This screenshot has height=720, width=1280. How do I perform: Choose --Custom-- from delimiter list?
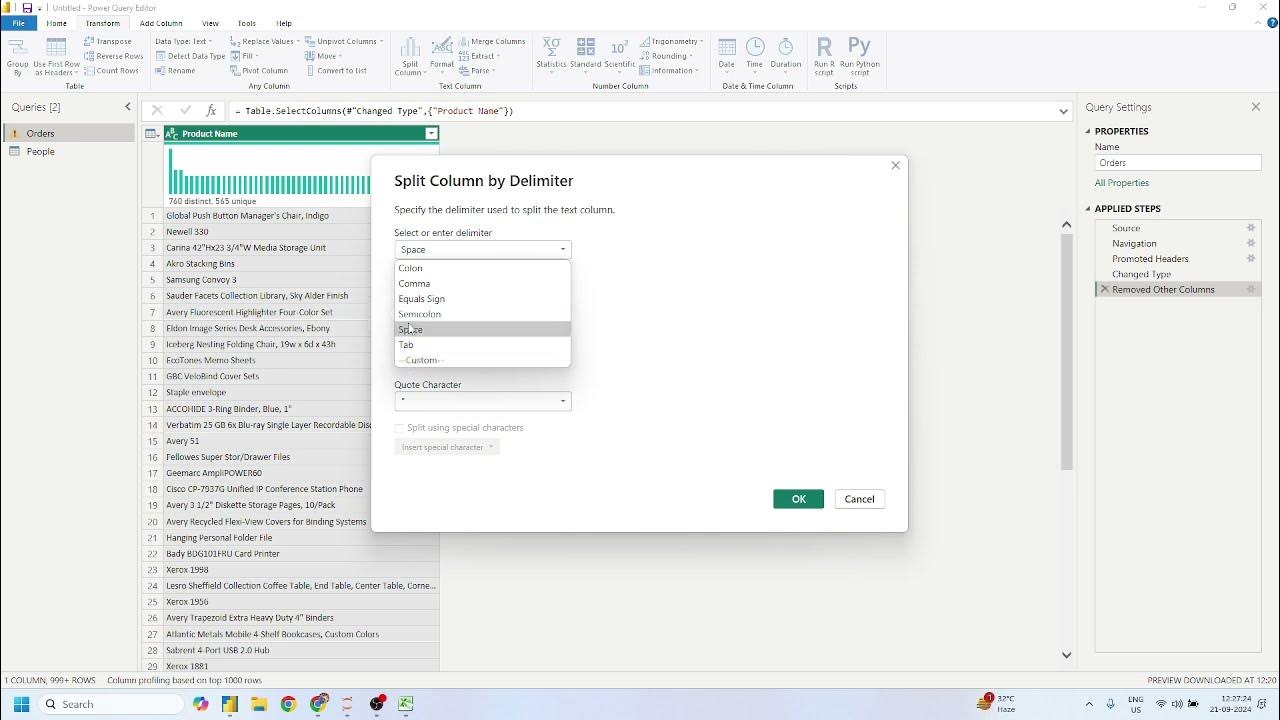[x=483, y=360]
